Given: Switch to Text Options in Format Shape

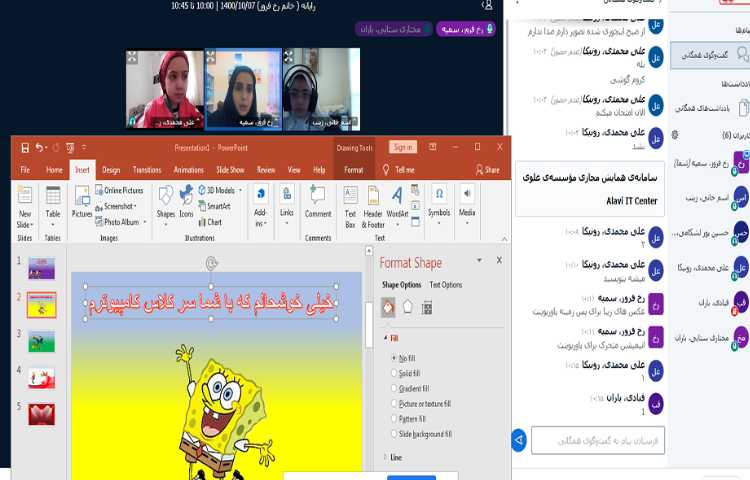Looking at the screenshot, I should (446, 285).
